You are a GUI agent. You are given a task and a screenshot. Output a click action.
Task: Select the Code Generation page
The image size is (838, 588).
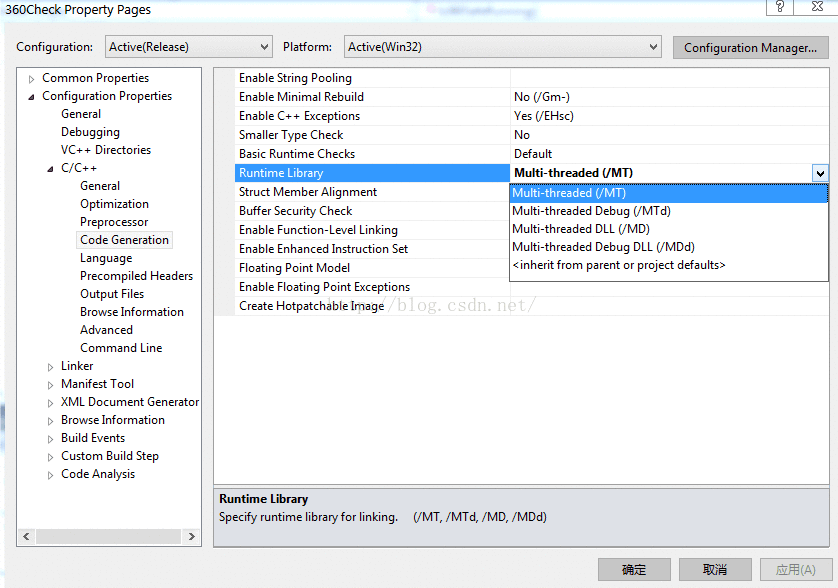(125, 240)
